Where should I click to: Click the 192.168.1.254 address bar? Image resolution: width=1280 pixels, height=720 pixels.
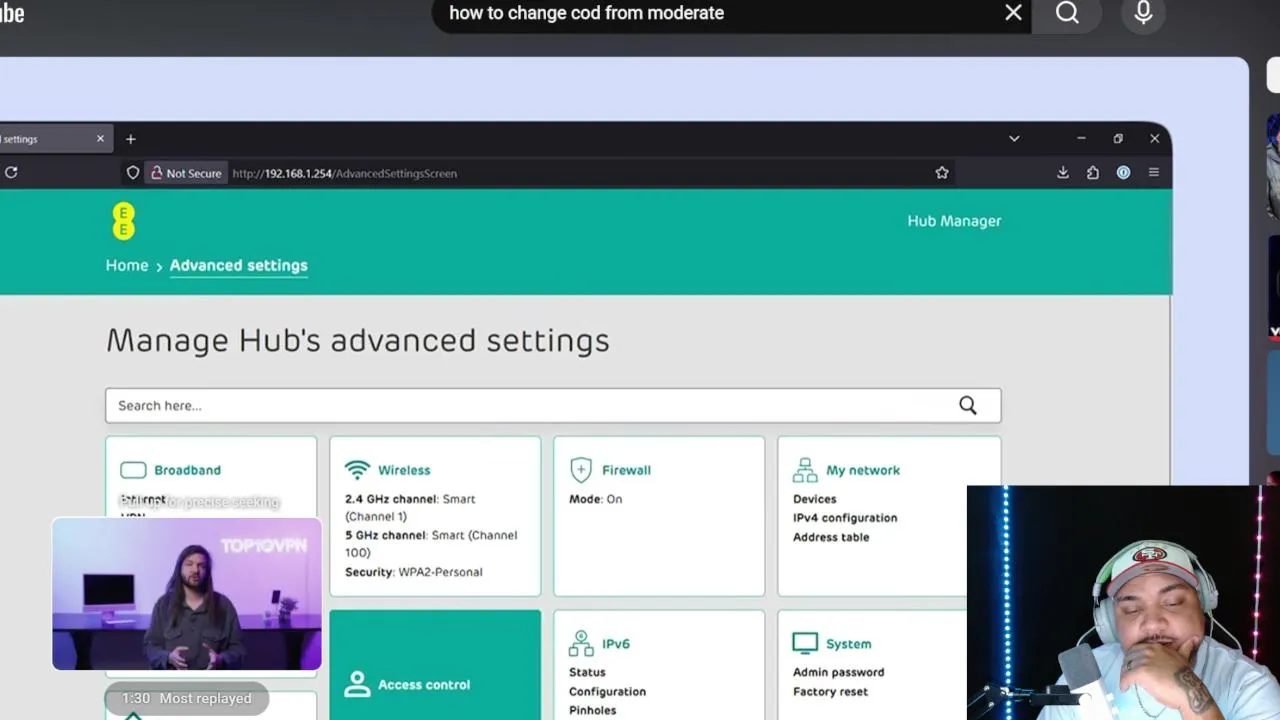pyautogui.click(x=345, y=173)
